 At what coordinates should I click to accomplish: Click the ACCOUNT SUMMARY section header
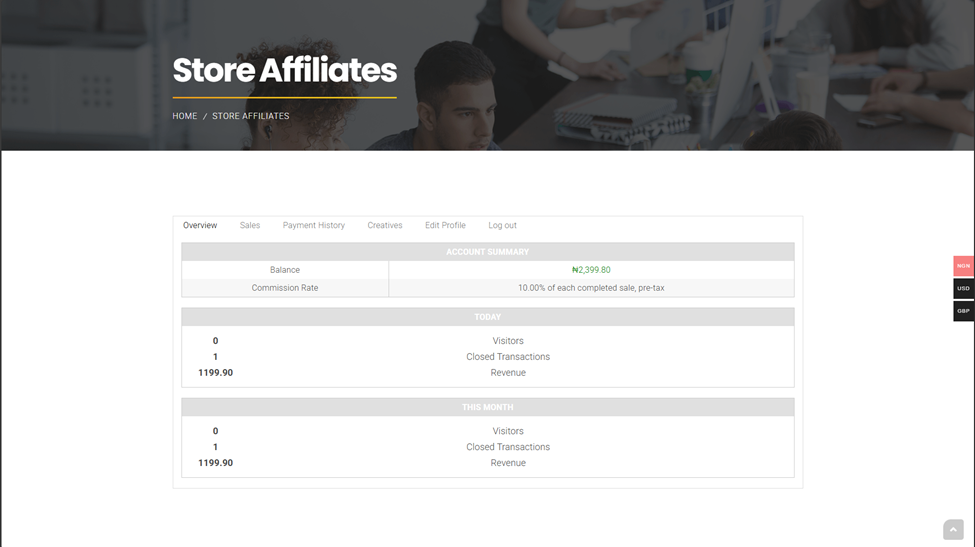(x=487, y=252)
